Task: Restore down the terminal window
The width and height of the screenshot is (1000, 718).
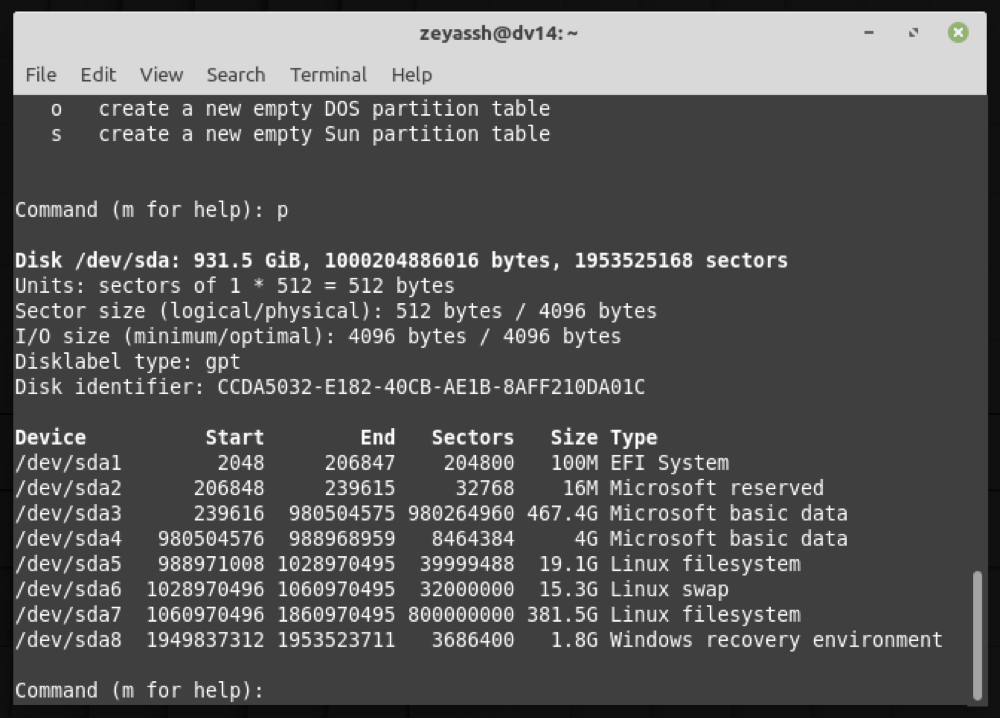Action: coord(913,33)
